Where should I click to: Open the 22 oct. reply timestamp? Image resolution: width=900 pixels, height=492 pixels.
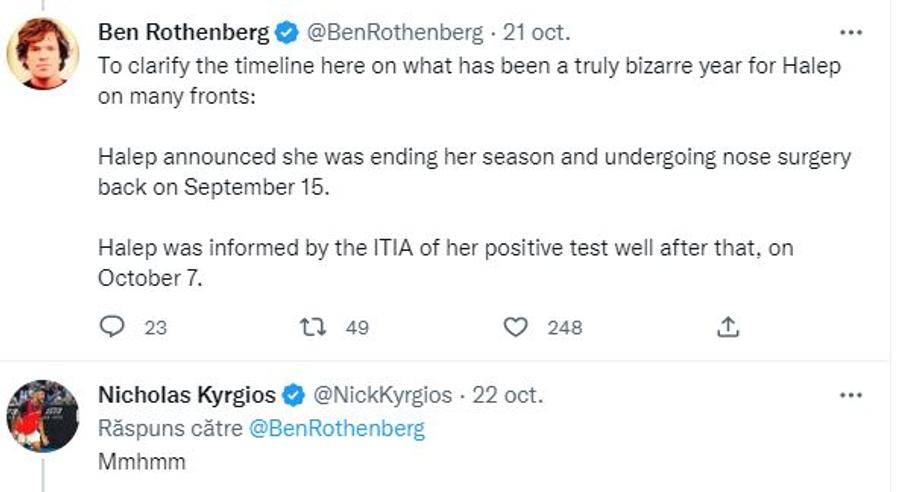coord(507,395)
